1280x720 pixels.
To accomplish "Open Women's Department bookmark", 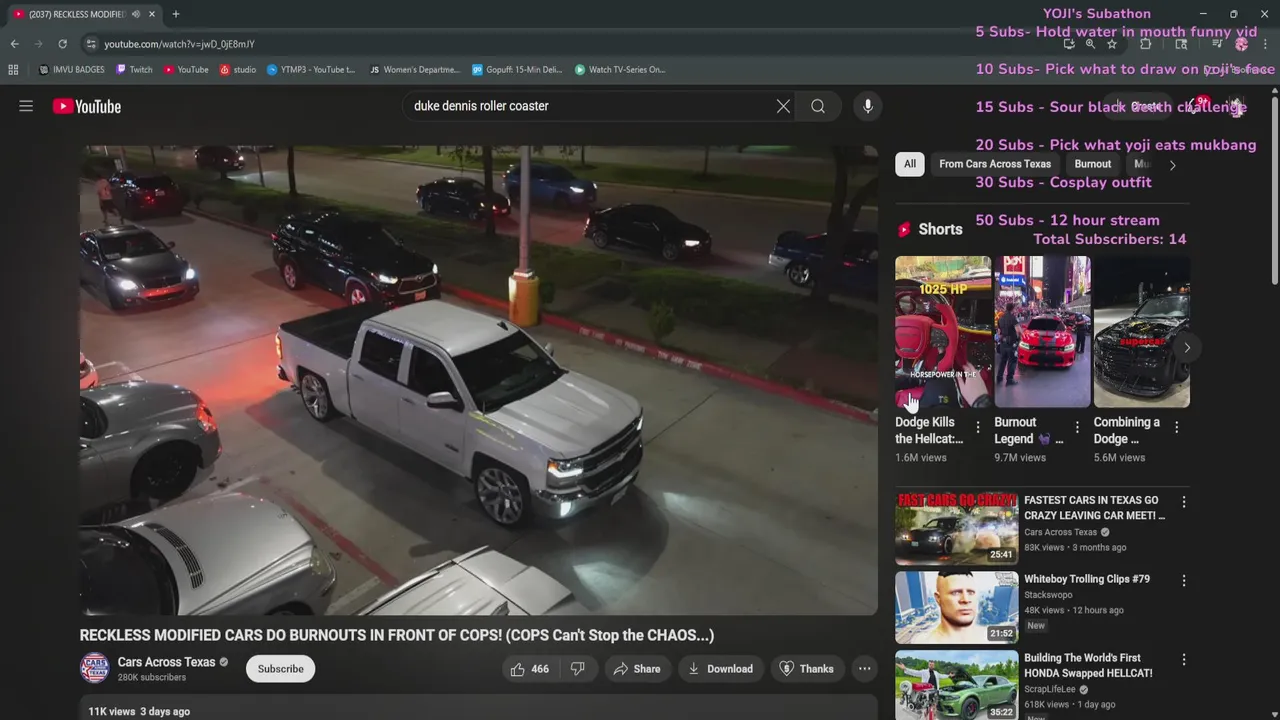I will [414, 70].
